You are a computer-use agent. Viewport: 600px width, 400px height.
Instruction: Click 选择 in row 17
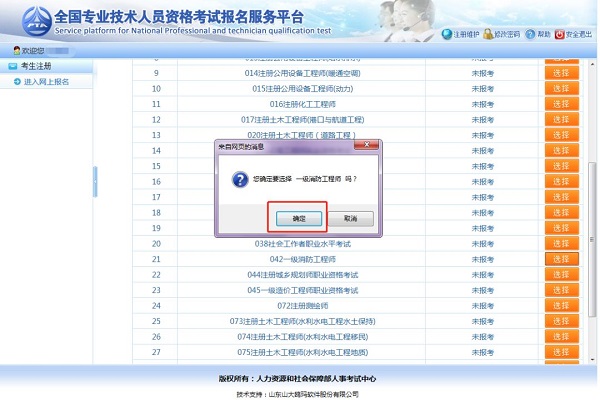pos(561,197)
